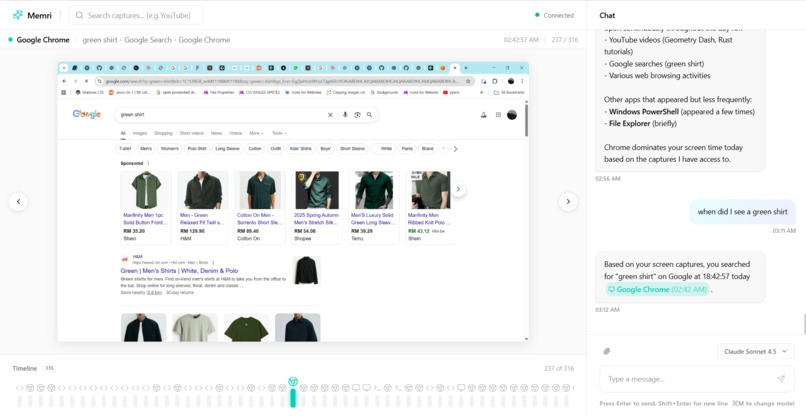Click the Search captures input field
The height and width of the screenshot is (416, 806).
(x=136, y=15)
